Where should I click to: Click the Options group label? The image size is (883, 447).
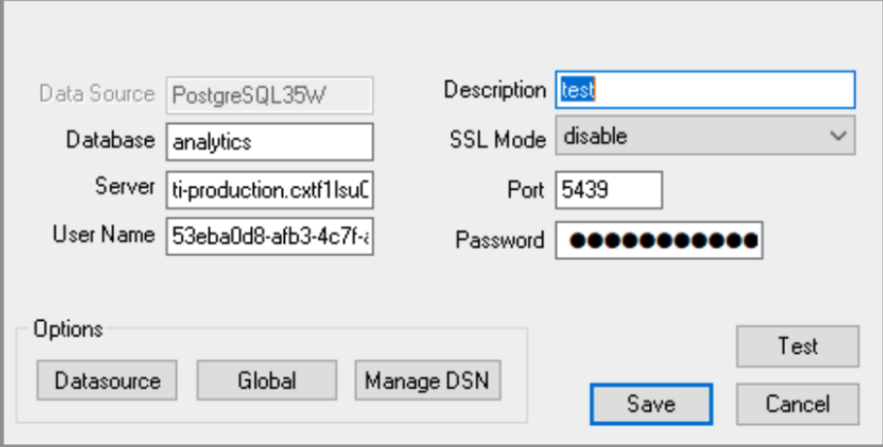(x=68, y=328)
